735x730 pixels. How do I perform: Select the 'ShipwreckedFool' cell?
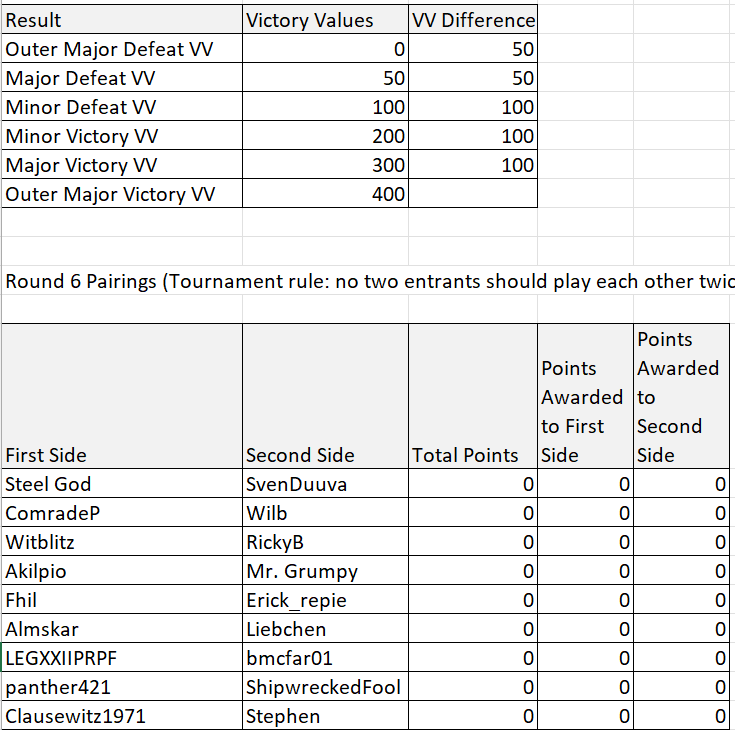tap(323, 687)
